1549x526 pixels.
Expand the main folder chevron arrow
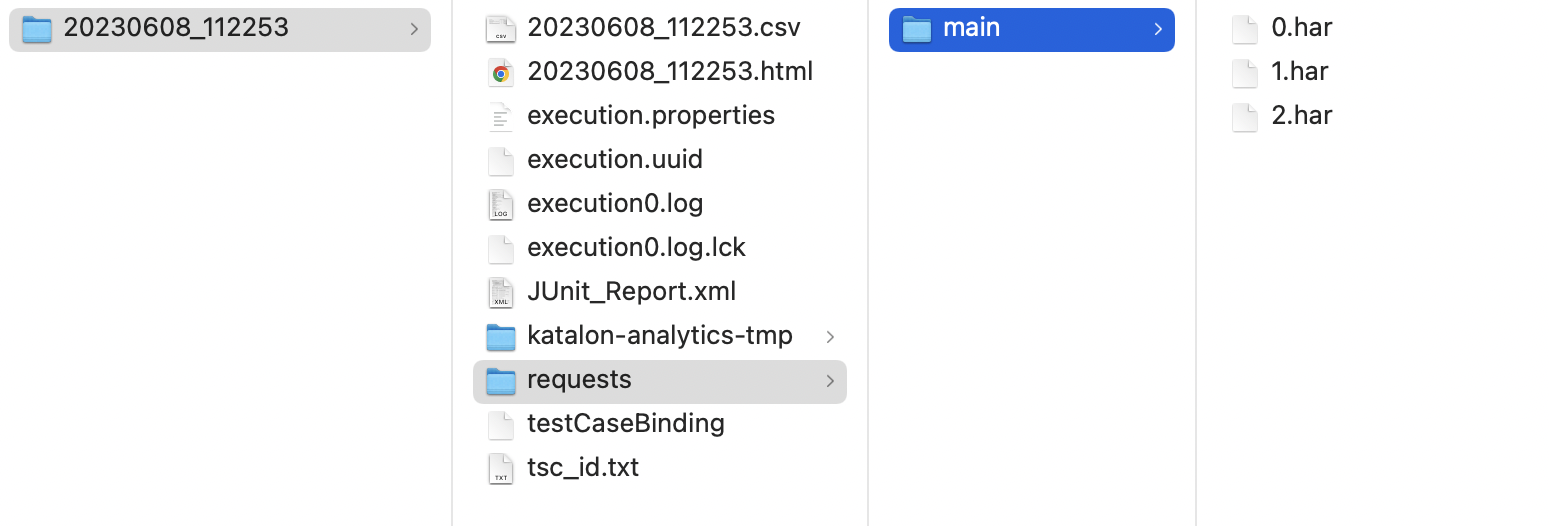(1158, 29)
